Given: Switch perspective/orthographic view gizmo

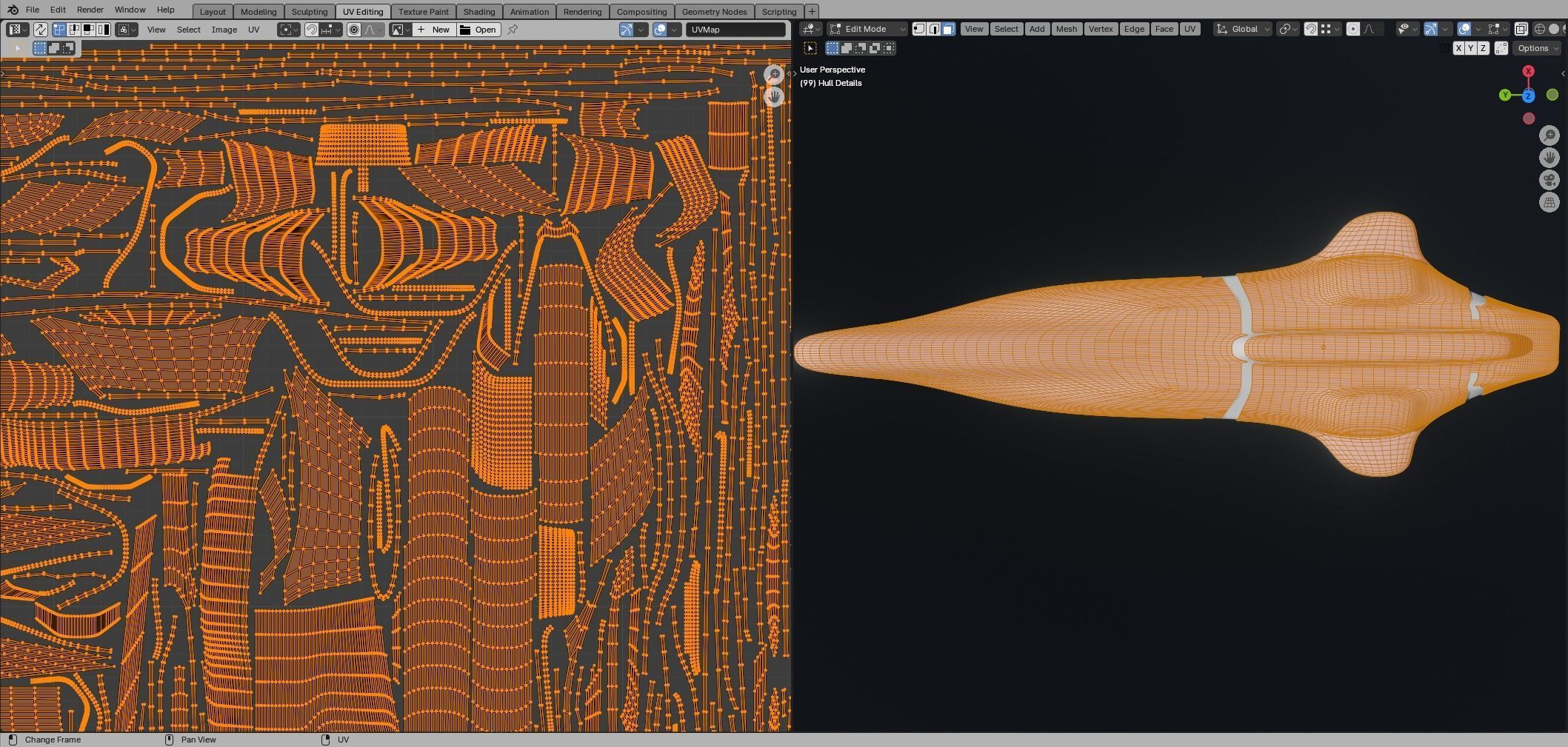Looking at the screenshot, I should [x=1549, y=202].
